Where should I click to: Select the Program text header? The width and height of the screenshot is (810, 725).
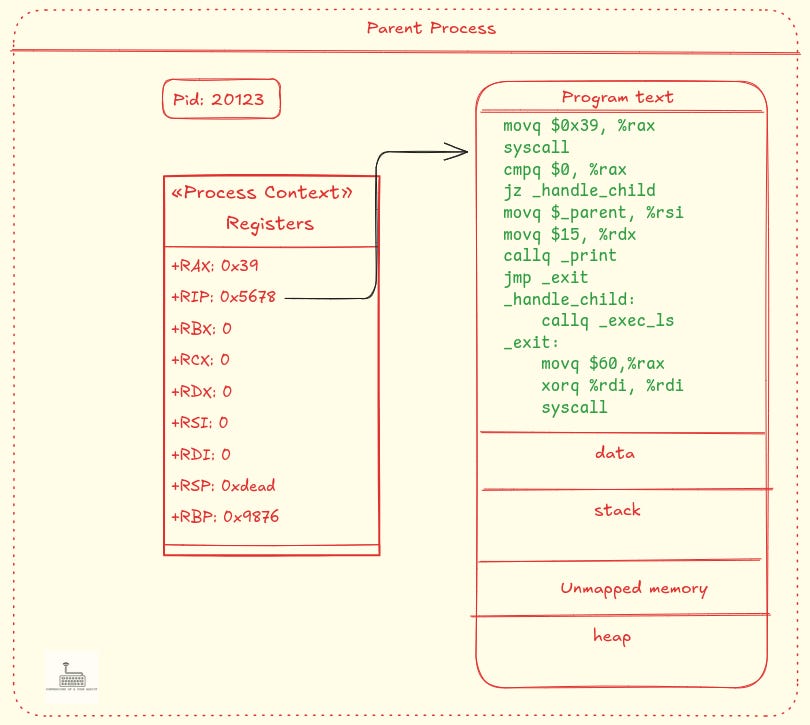coord(615,97)
